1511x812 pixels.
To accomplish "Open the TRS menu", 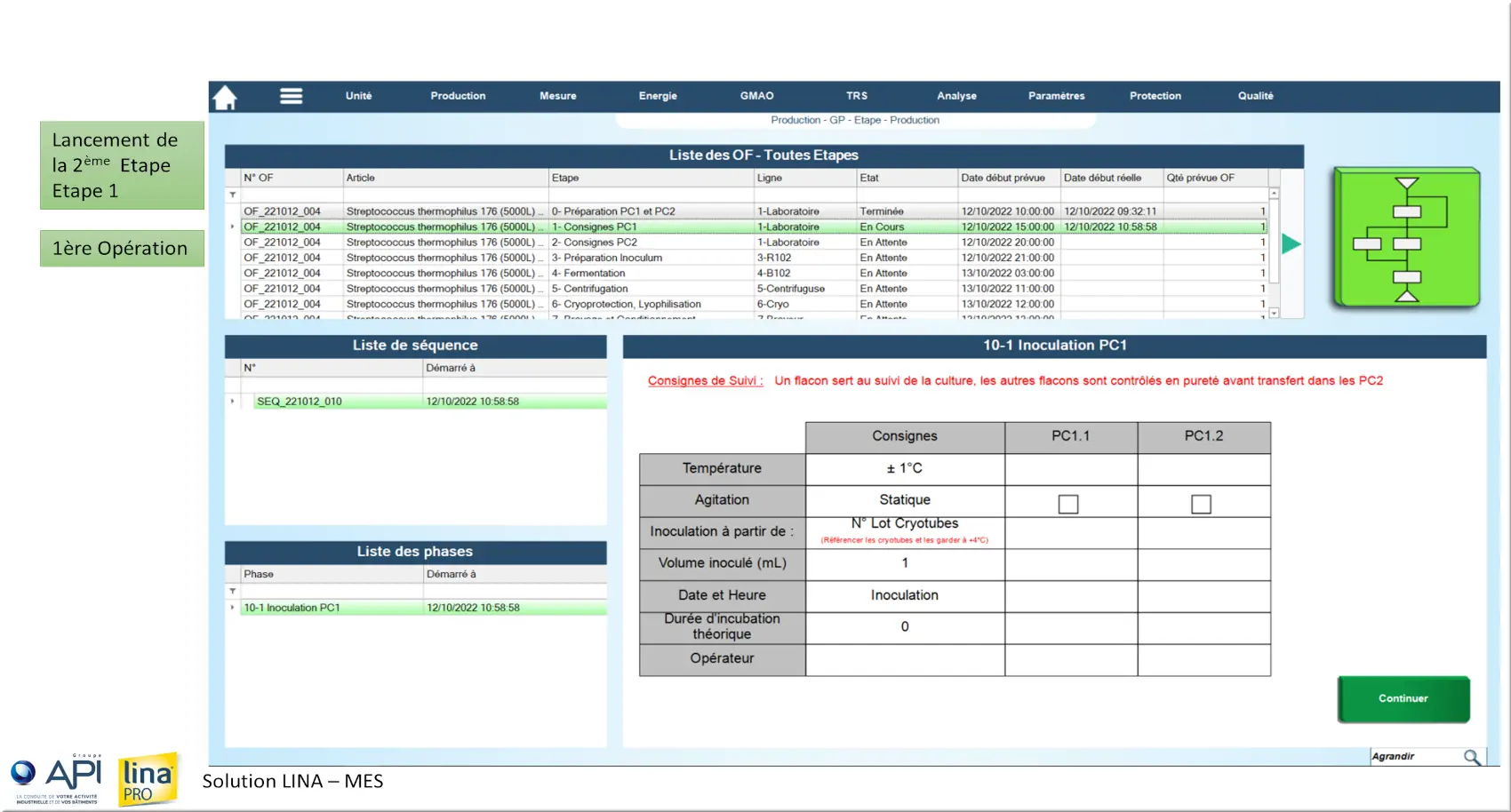I will pos(857,96).
